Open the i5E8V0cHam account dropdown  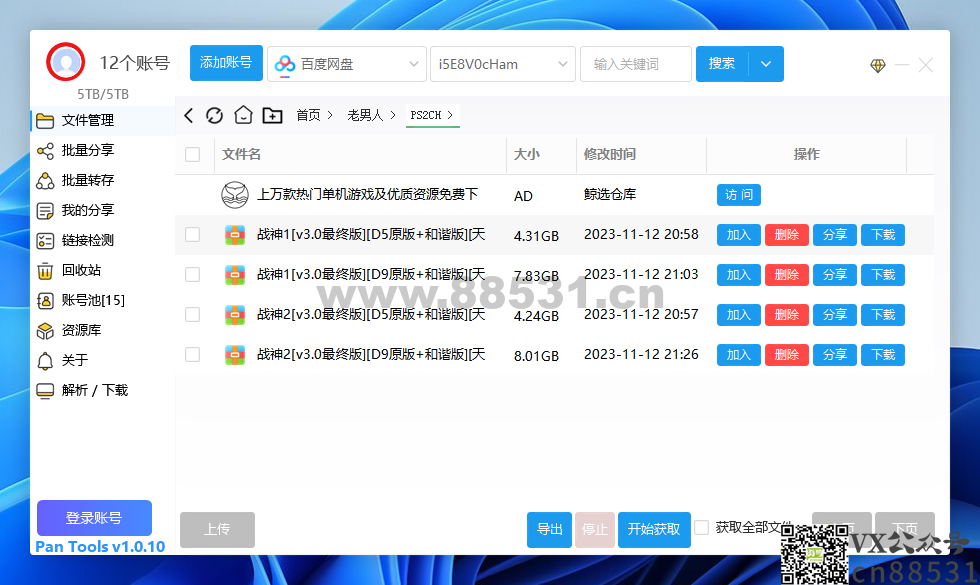pyautogui.click(x=502, y=64)
